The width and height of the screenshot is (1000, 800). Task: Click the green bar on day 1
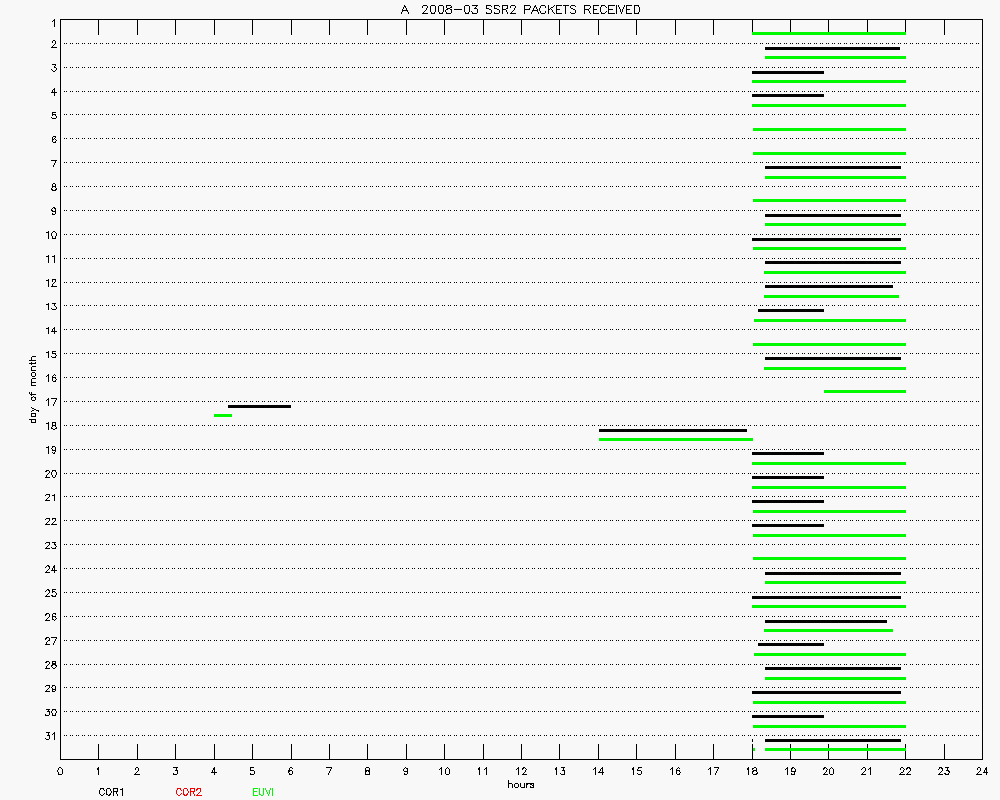828,34
